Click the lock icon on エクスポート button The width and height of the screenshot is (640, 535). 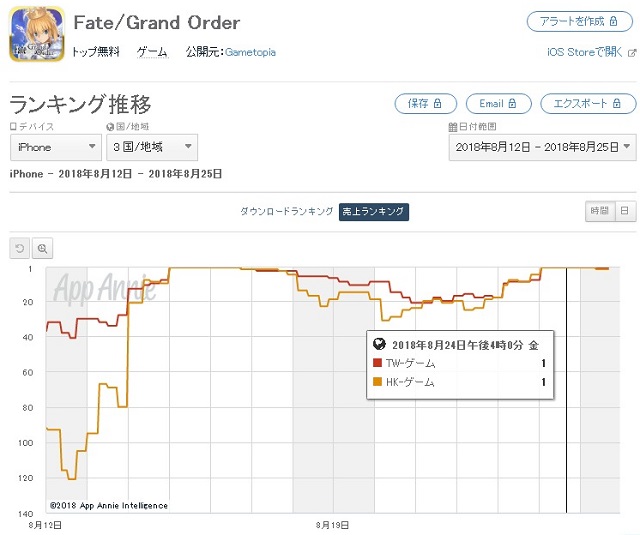tap(617, 103)
